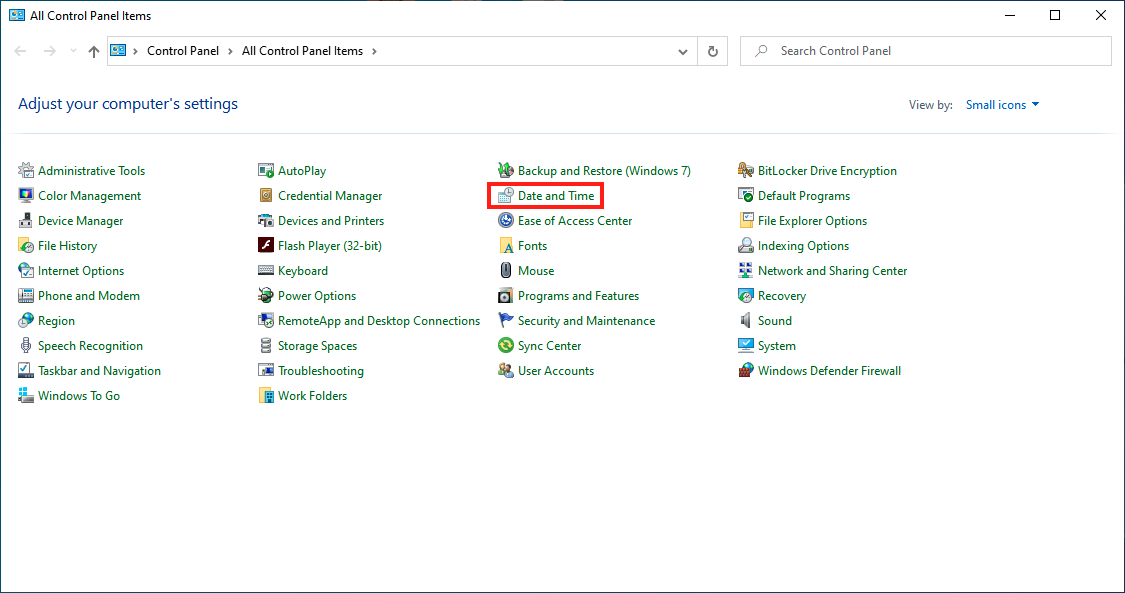Click the Flash Player icon
The width and height of the screenshot is (1125, 593).
coord(266,246)
